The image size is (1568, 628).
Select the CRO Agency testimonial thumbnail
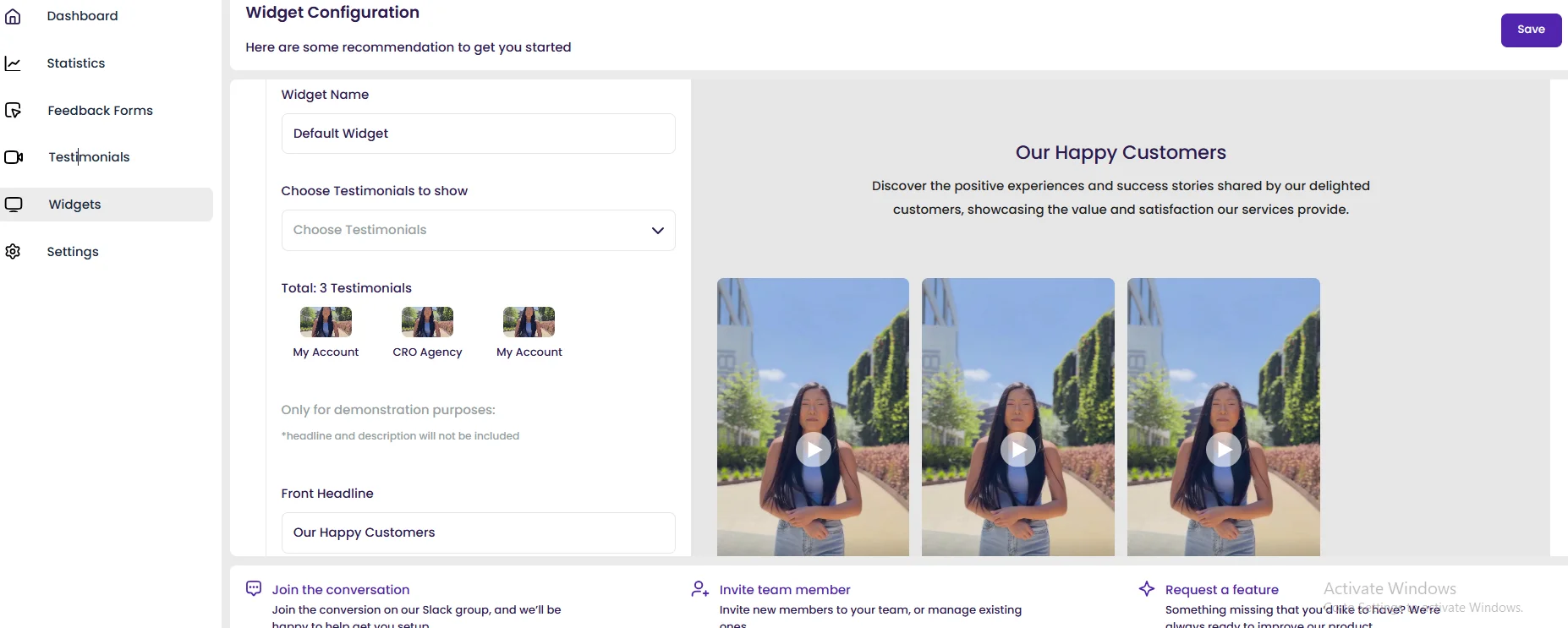point(427,322)
